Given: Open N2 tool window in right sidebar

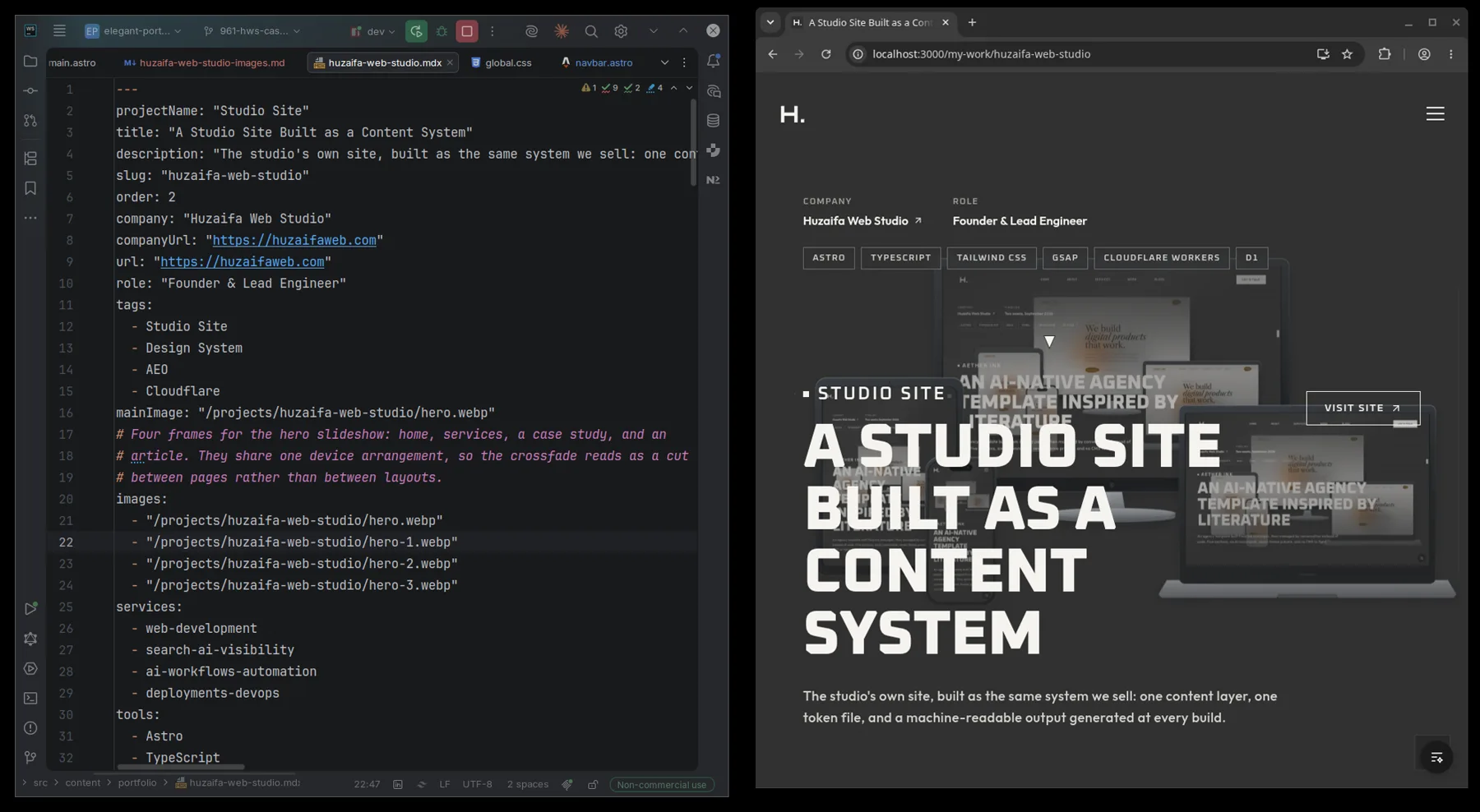Looking at the screenshot, I should pos(713,180).
